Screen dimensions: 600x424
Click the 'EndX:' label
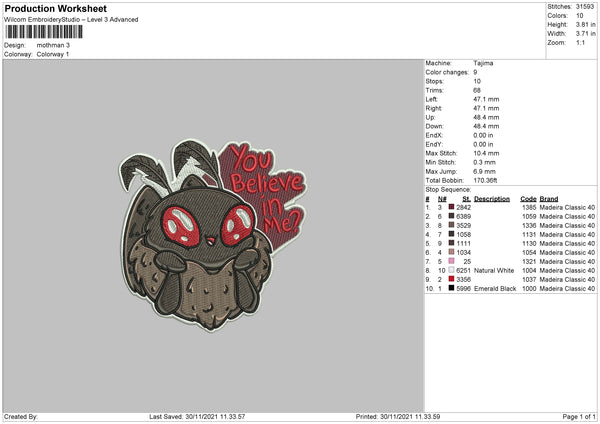434,135
